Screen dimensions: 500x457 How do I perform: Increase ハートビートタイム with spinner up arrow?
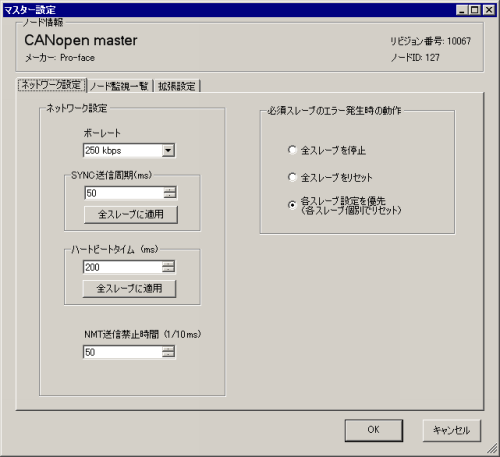click(169, 264)
